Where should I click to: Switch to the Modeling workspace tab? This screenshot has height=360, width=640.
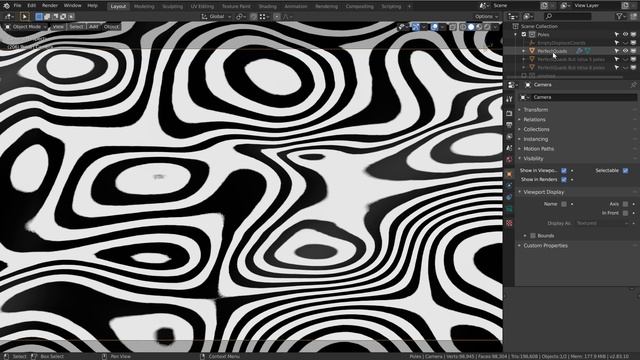[144, 7]
